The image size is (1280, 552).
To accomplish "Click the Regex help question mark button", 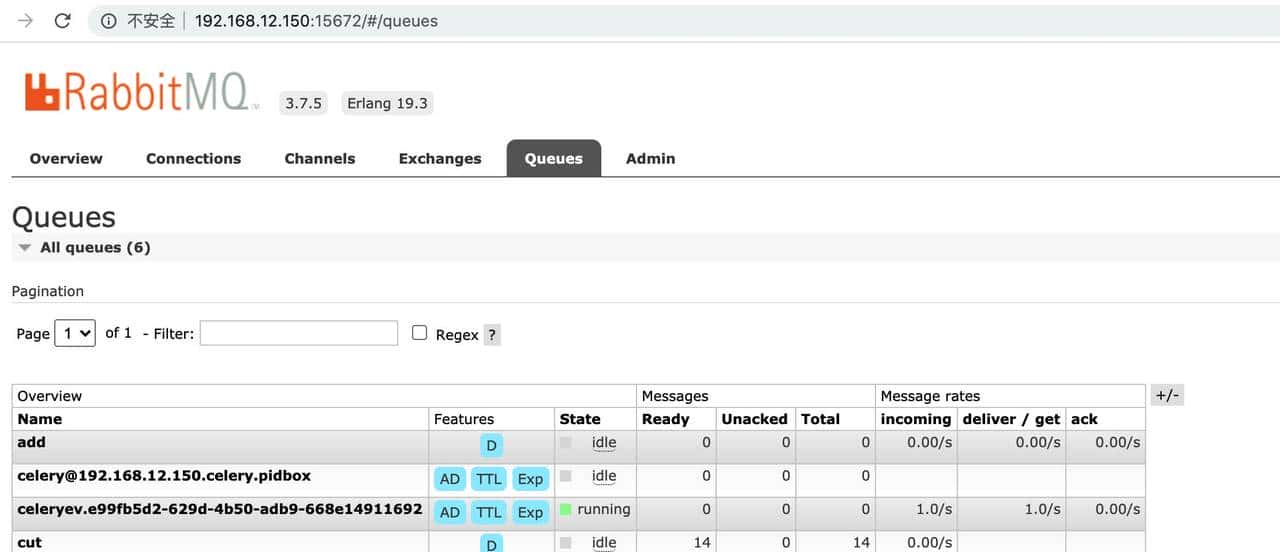I will pos(491,335).
